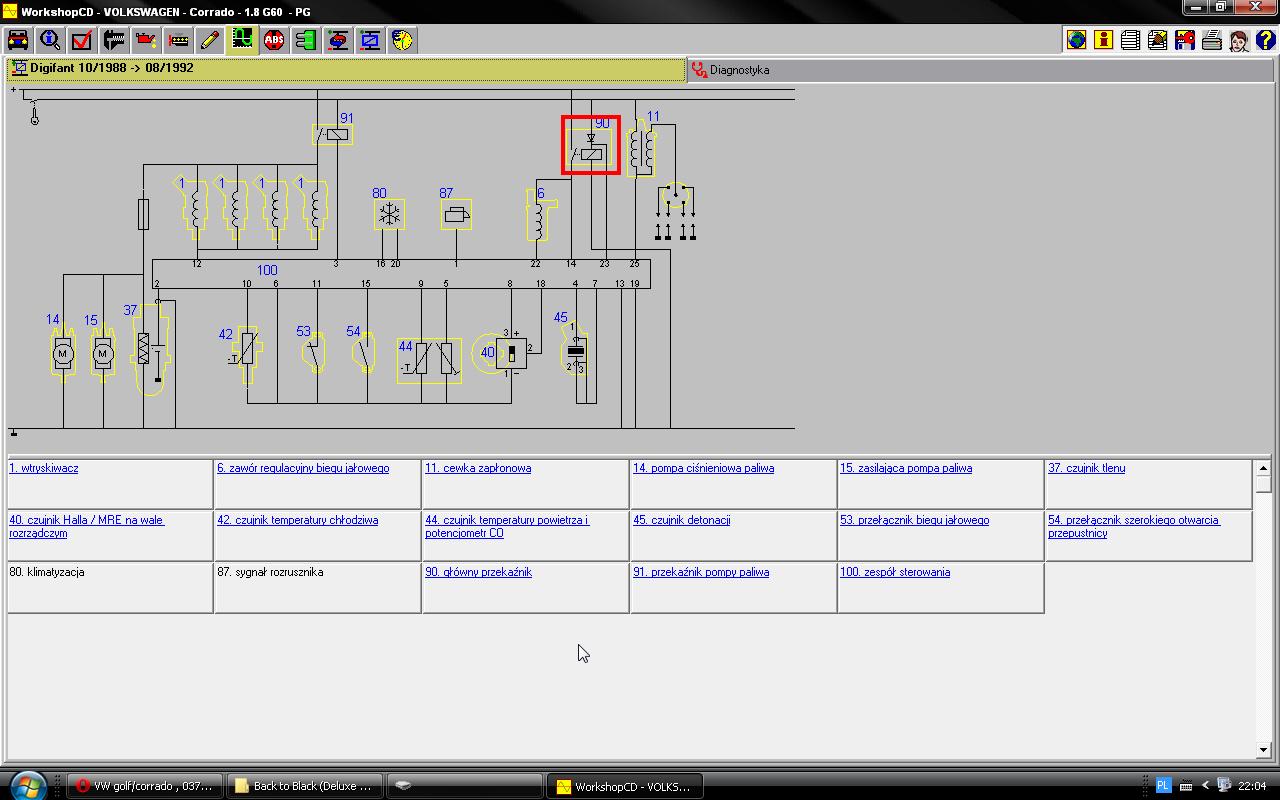Open help with the question mark icon

1265,40
